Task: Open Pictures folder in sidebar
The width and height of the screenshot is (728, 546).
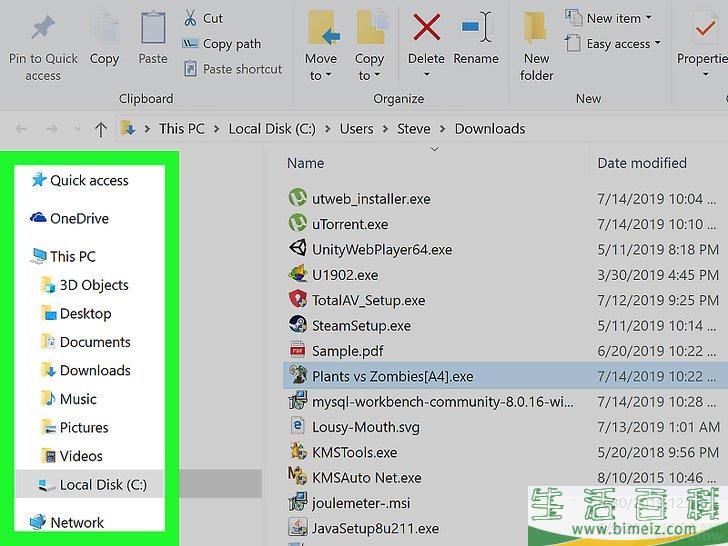Action: 75,428
